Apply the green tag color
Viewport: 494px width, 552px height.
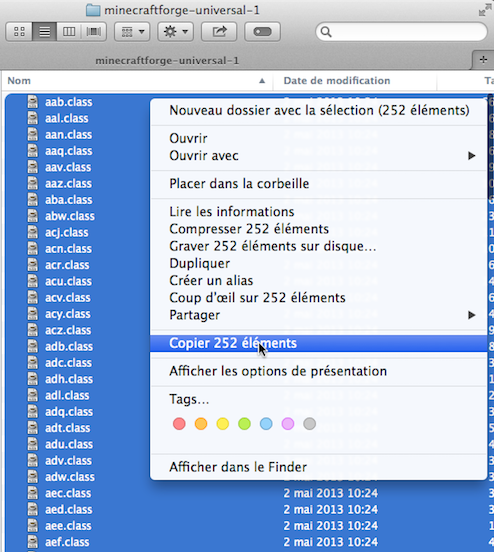tap(244, 424)
